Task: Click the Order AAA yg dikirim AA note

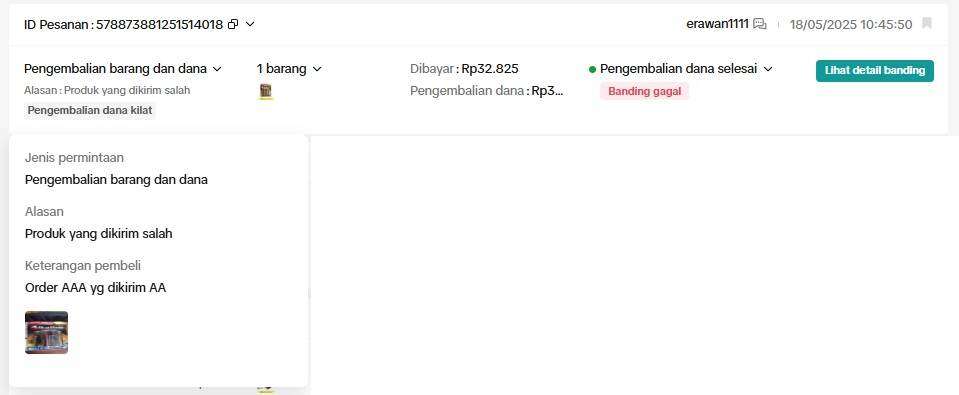Action: (x=95, y=288)
